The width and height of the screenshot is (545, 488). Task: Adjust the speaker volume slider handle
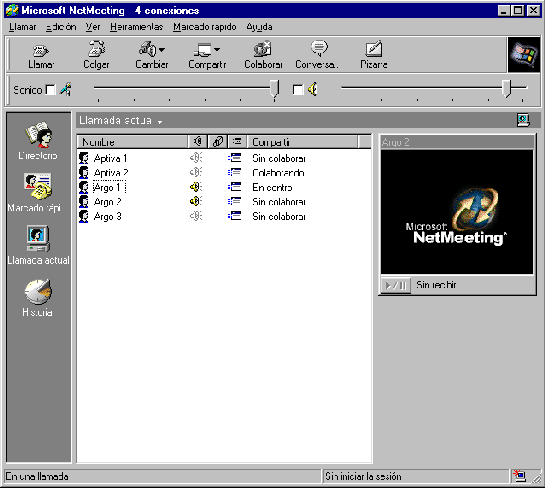tap(506, 88)
